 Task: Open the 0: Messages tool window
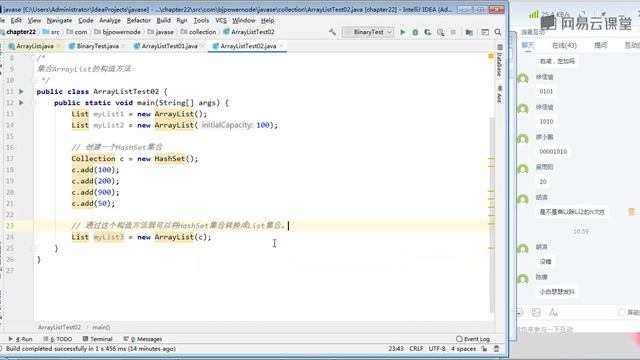143,339
